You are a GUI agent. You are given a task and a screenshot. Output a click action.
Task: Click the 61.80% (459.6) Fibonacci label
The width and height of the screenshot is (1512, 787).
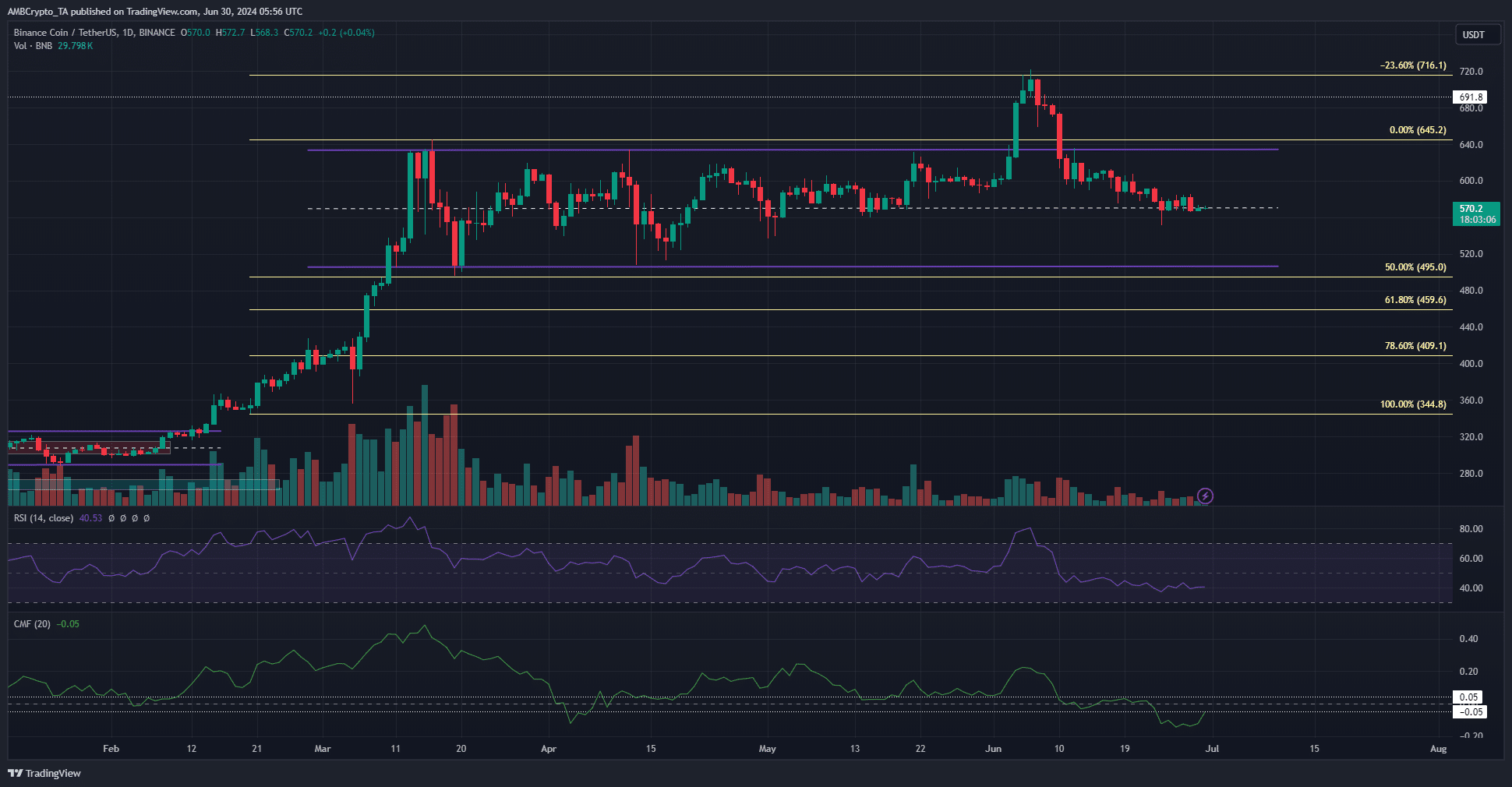tap(1415, 300)
